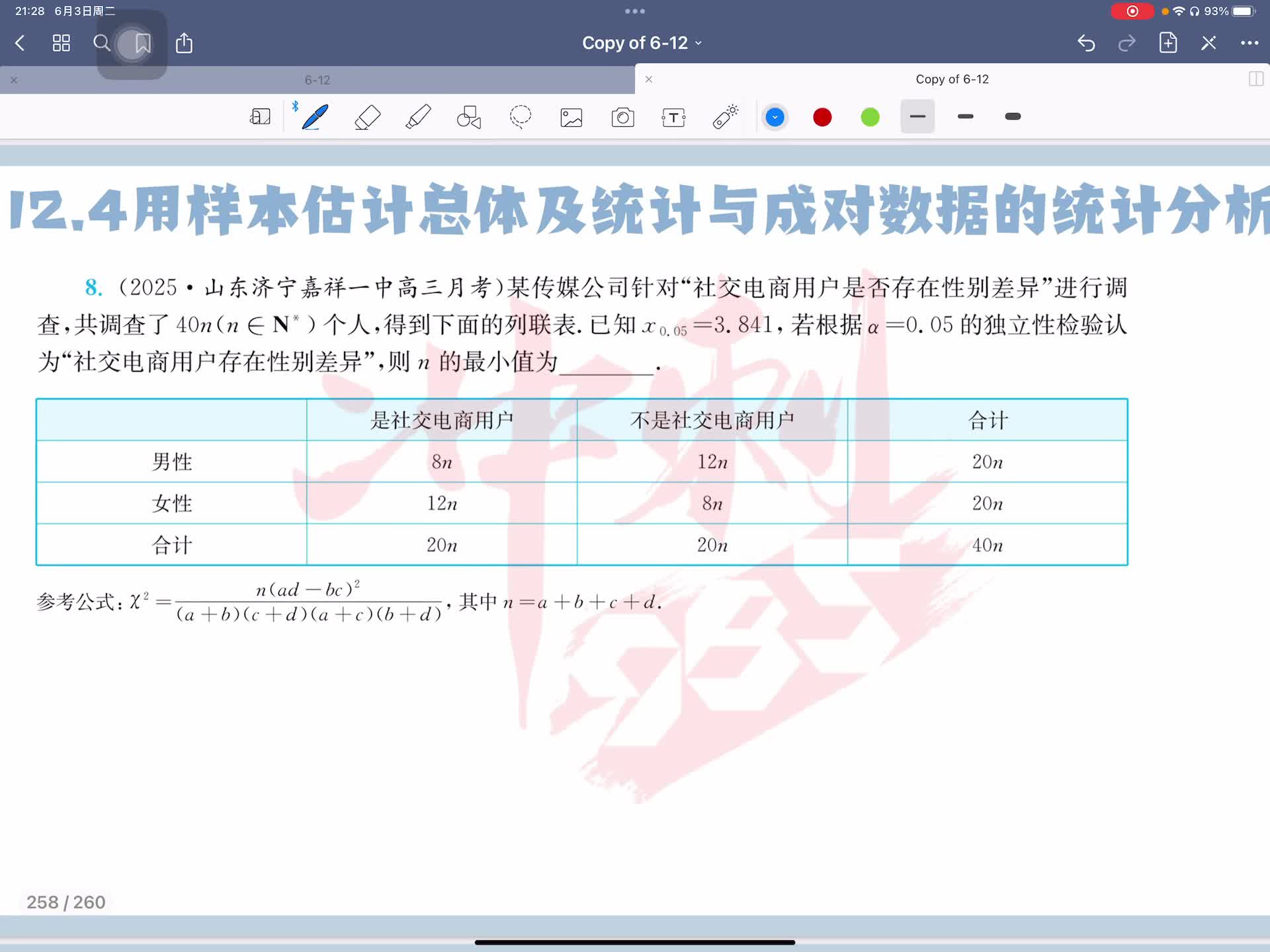Open the Image insert tool
Image resolution: width=1270 pixels, height=952 pixels.
pos(571,117)
